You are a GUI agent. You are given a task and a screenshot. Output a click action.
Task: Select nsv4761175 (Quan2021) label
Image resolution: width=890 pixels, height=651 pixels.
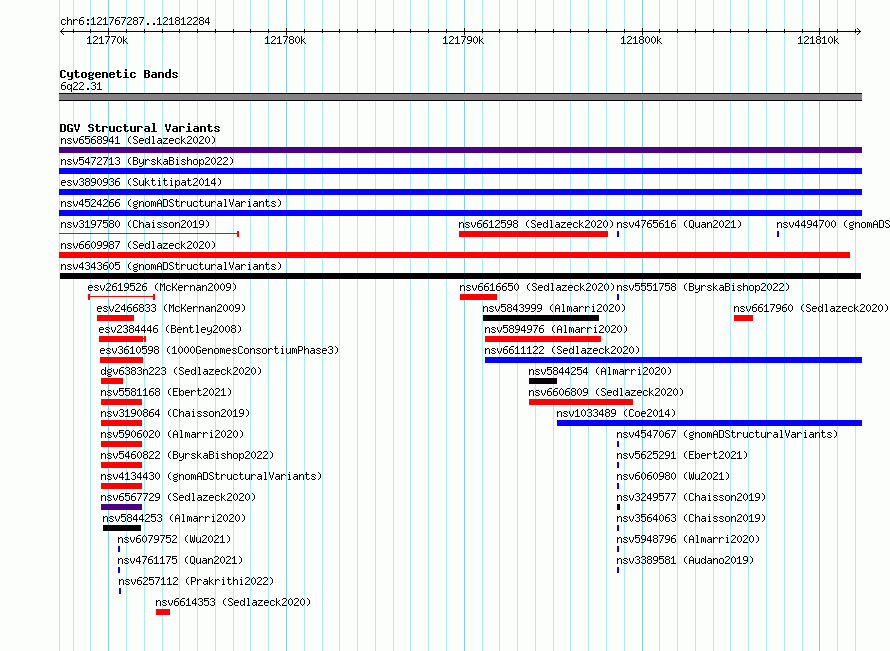(x=180, y=560)
